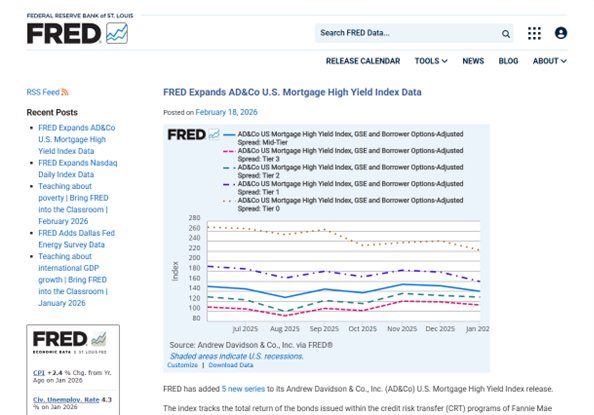Click the article title FRED Expands AD&Co

[x=292, y=92]
